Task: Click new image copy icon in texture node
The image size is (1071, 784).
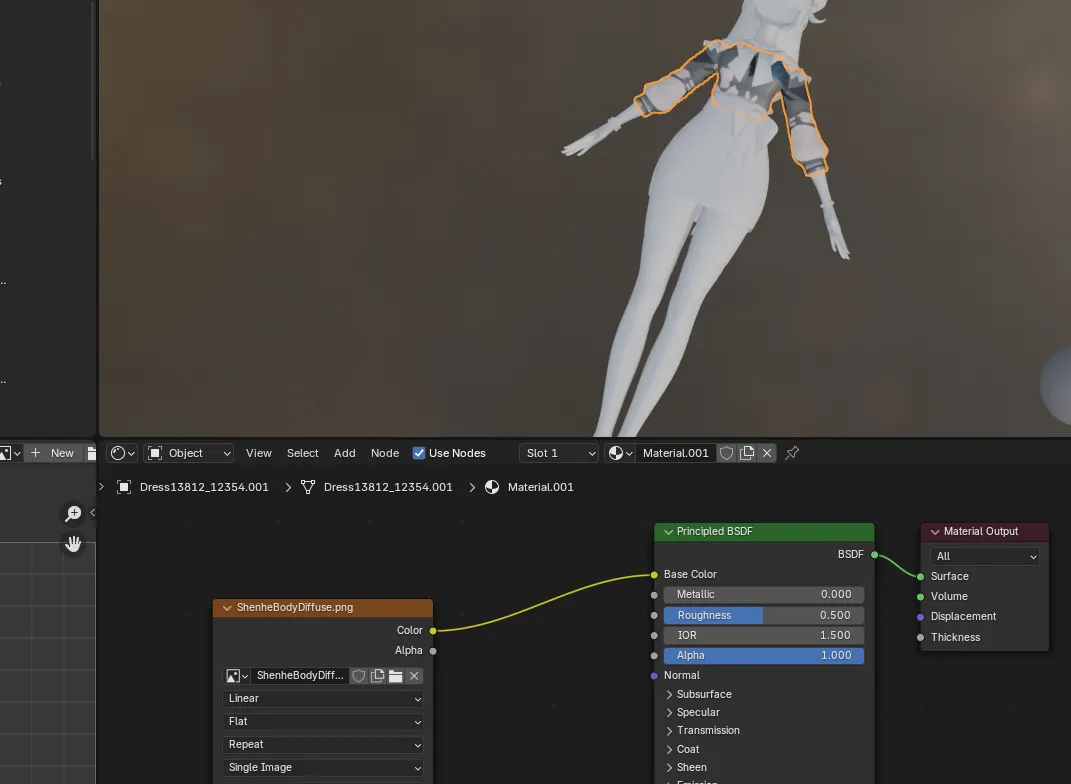Action: click(x=377, y=675)
